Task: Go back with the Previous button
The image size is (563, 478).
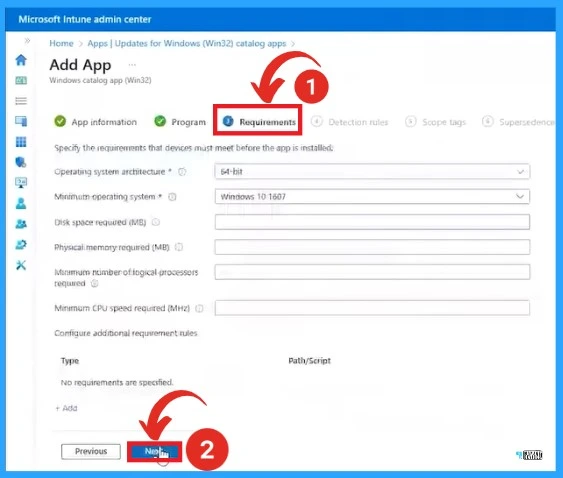Action: pos(91,451)
